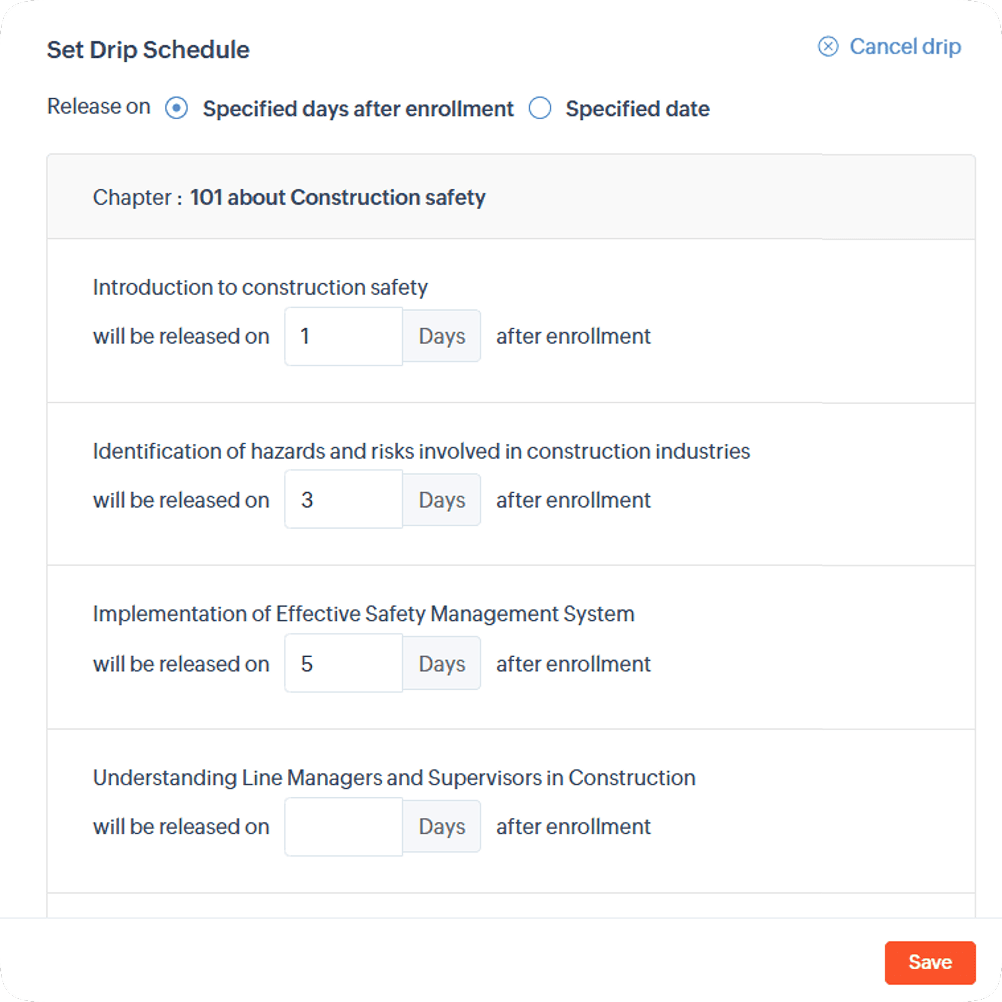Click the Specified date label
This screenshot has width=1002, height=1002.
[637, 109]
